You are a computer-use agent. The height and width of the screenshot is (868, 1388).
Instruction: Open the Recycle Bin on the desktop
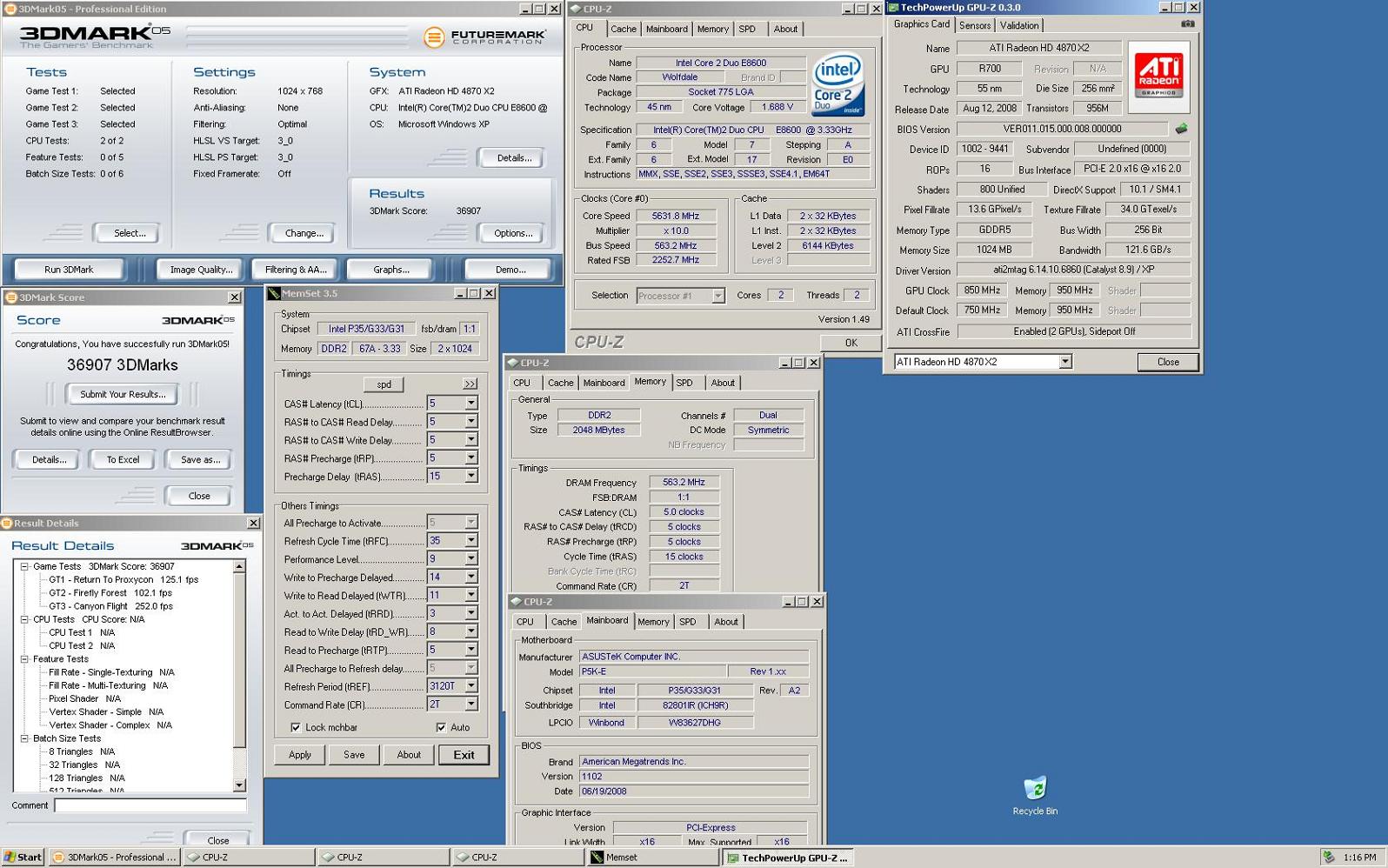(1035, 796)
